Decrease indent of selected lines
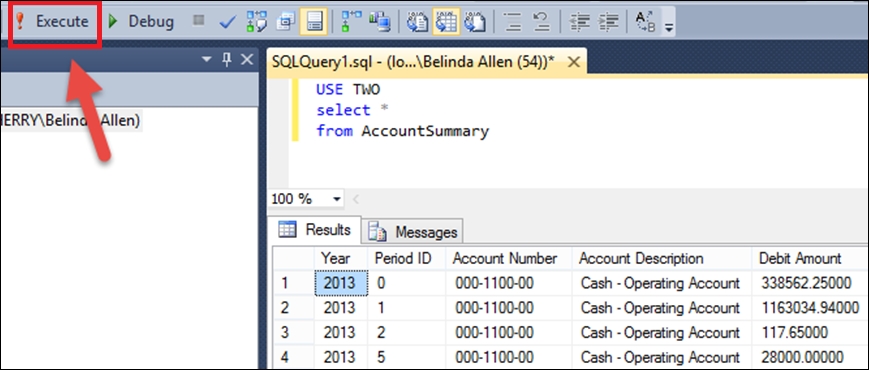Image resolution: width=869 pixels, height=370 pixels. click(580, 22)
